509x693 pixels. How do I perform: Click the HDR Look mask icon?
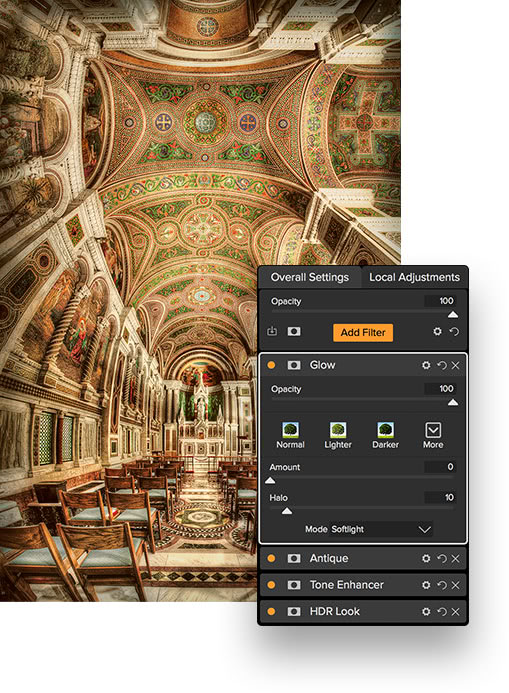point(294,612)
